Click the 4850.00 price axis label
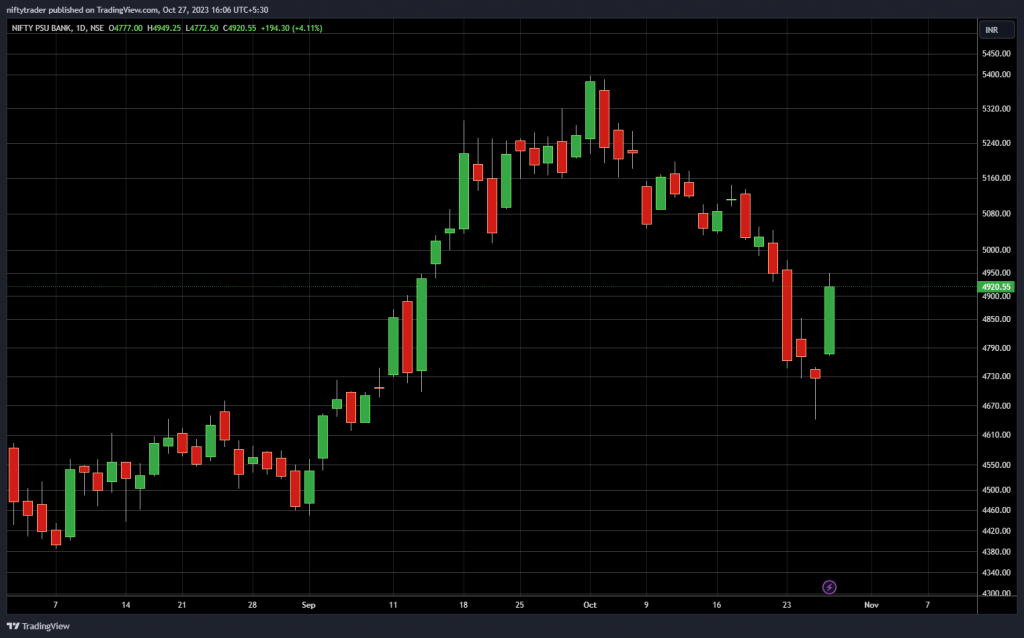1024x638 pixels. click(996, 319)
